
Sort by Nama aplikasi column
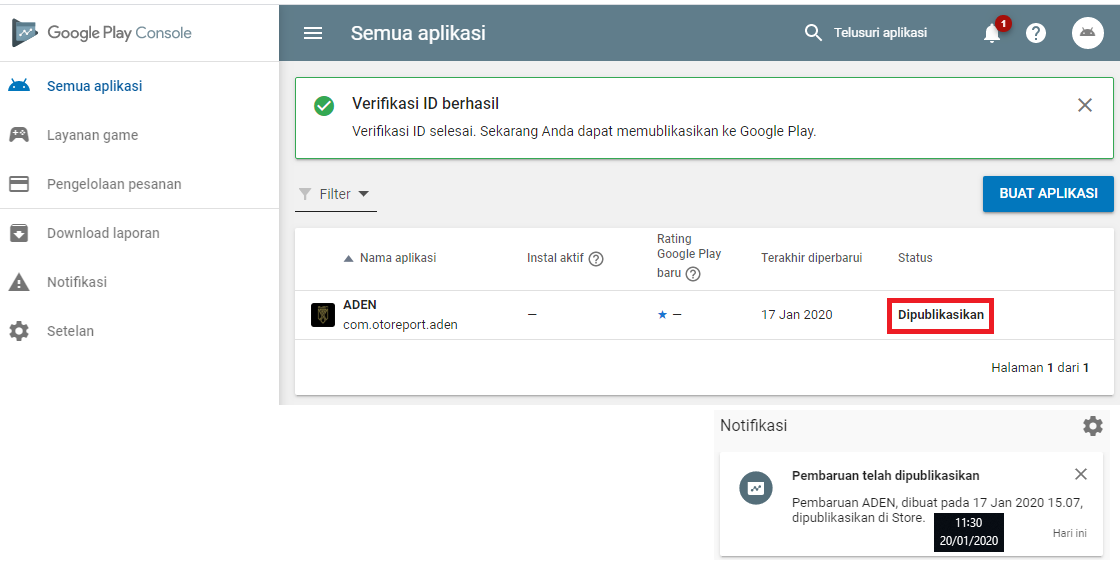click(390, 258)
